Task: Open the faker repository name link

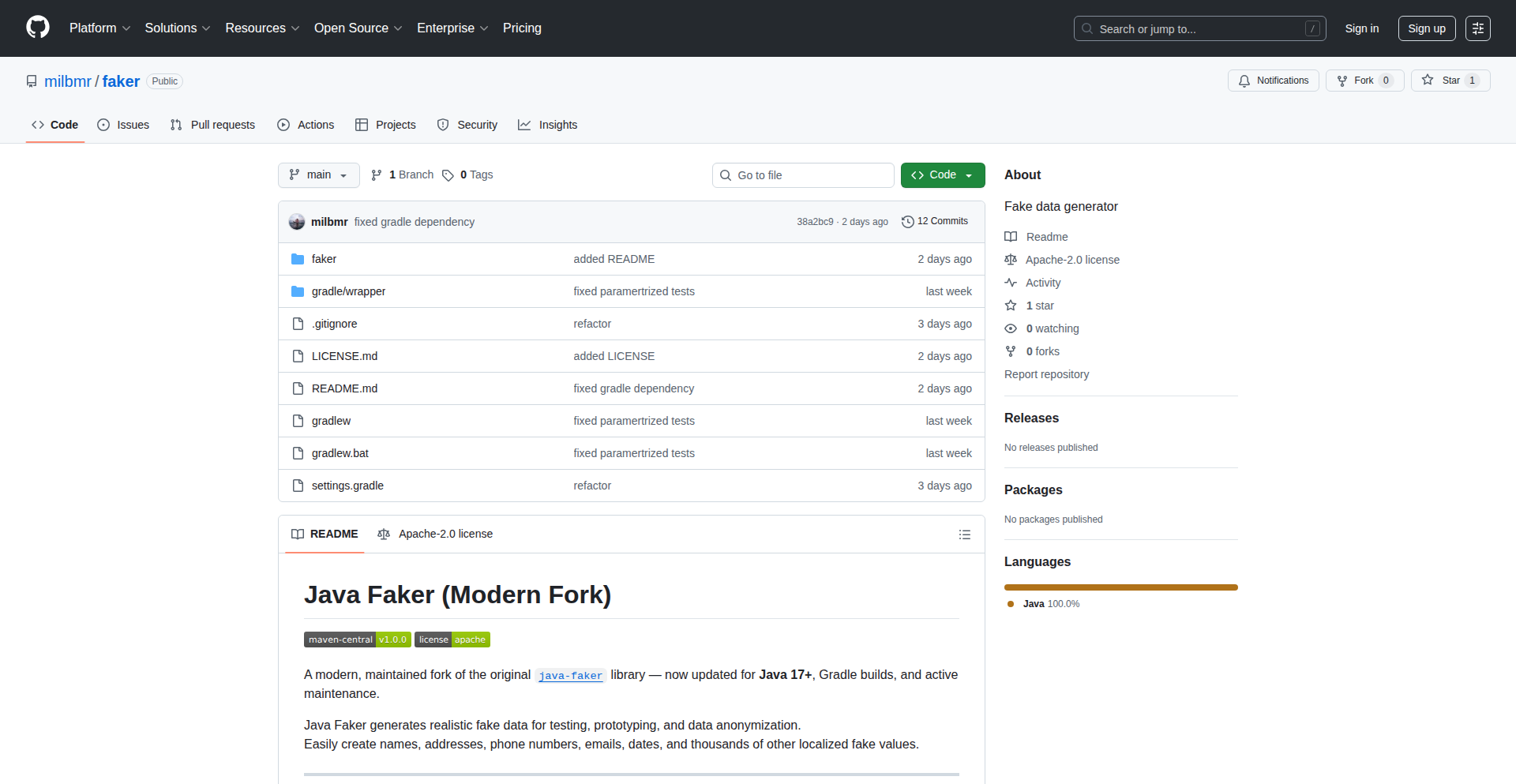Action: pos(121,81)
